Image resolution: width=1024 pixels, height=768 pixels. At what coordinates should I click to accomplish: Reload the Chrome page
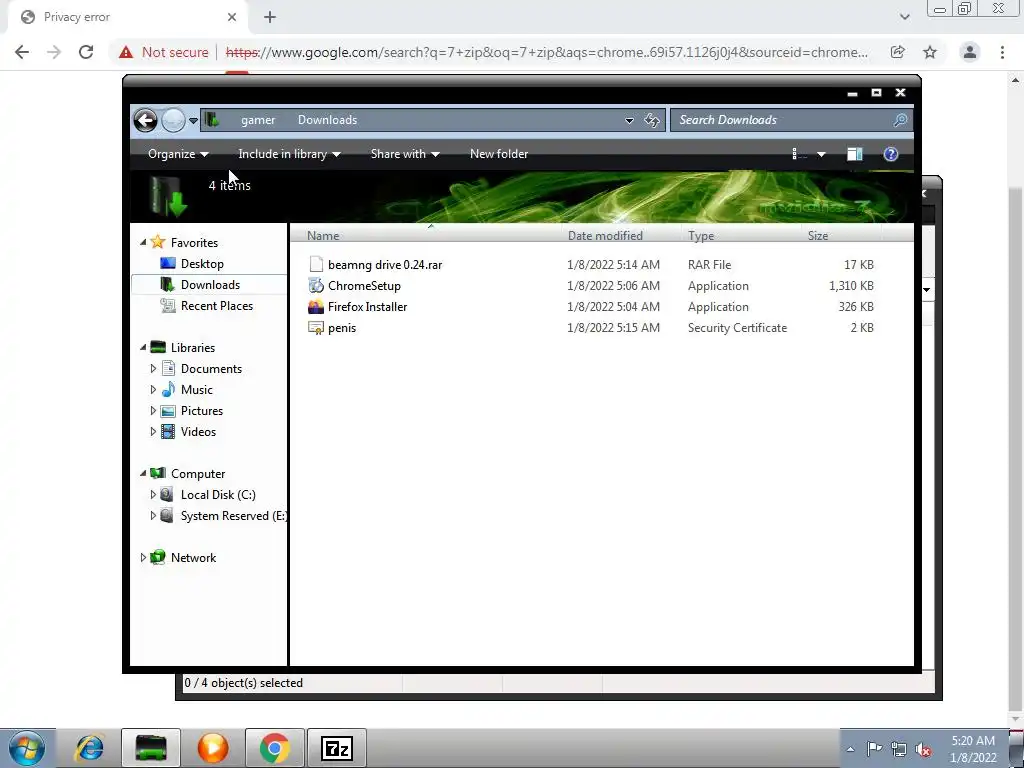tap(86, 52)
